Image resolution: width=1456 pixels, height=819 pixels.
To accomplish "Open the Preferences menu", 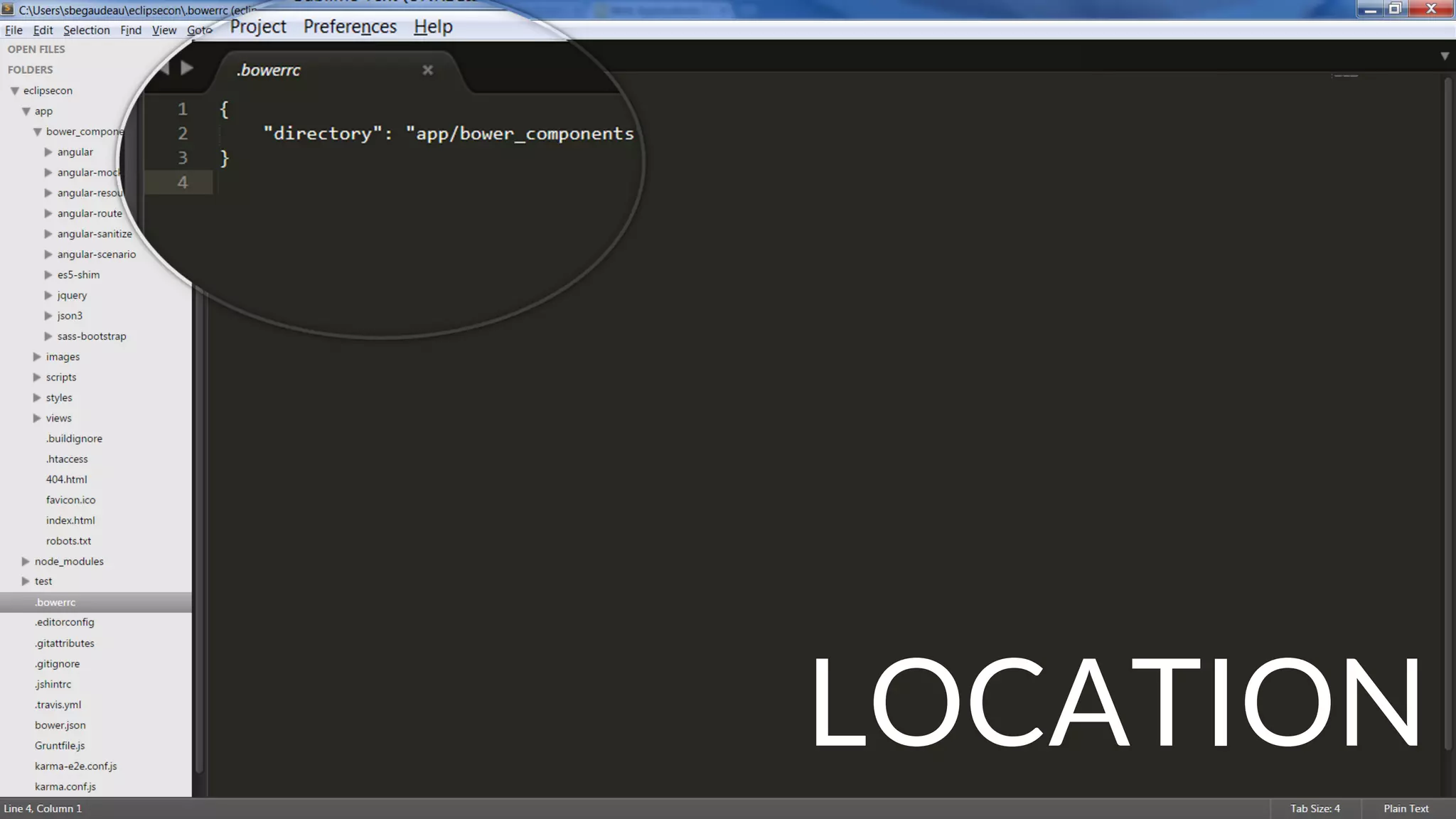I will coord(350,27).
